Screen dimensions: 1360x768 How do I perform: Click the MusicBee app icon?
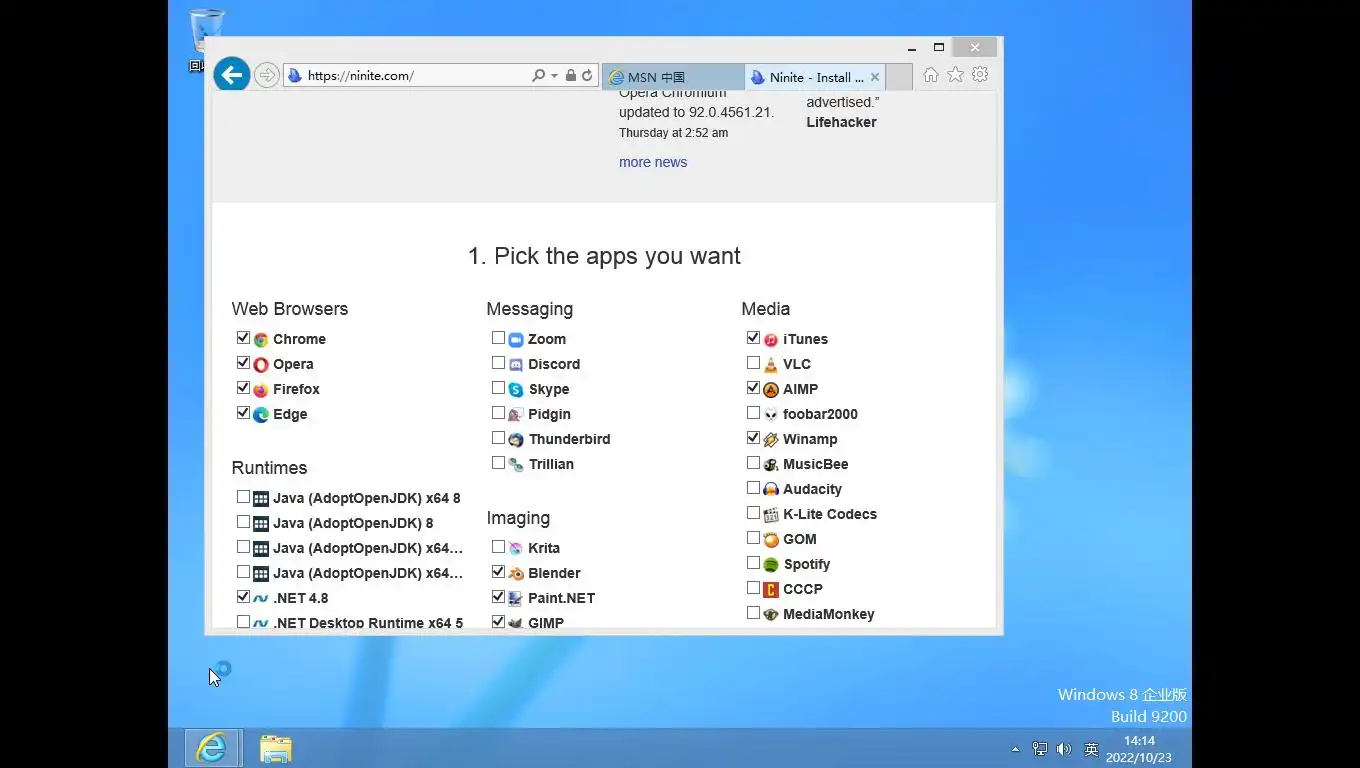tap(771, 465)
